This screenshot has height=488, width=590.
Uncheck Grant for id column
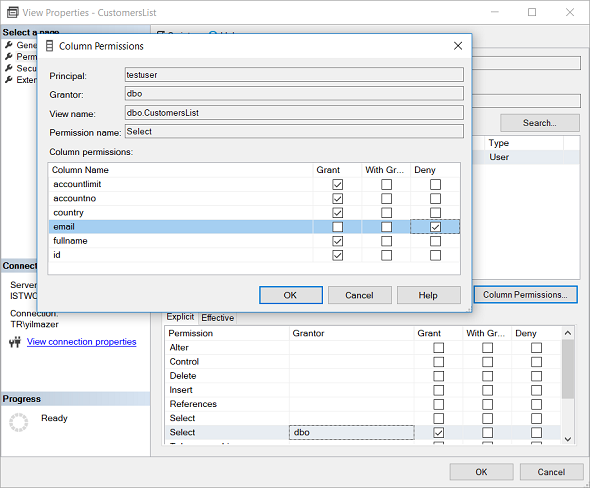coord(338,255)
